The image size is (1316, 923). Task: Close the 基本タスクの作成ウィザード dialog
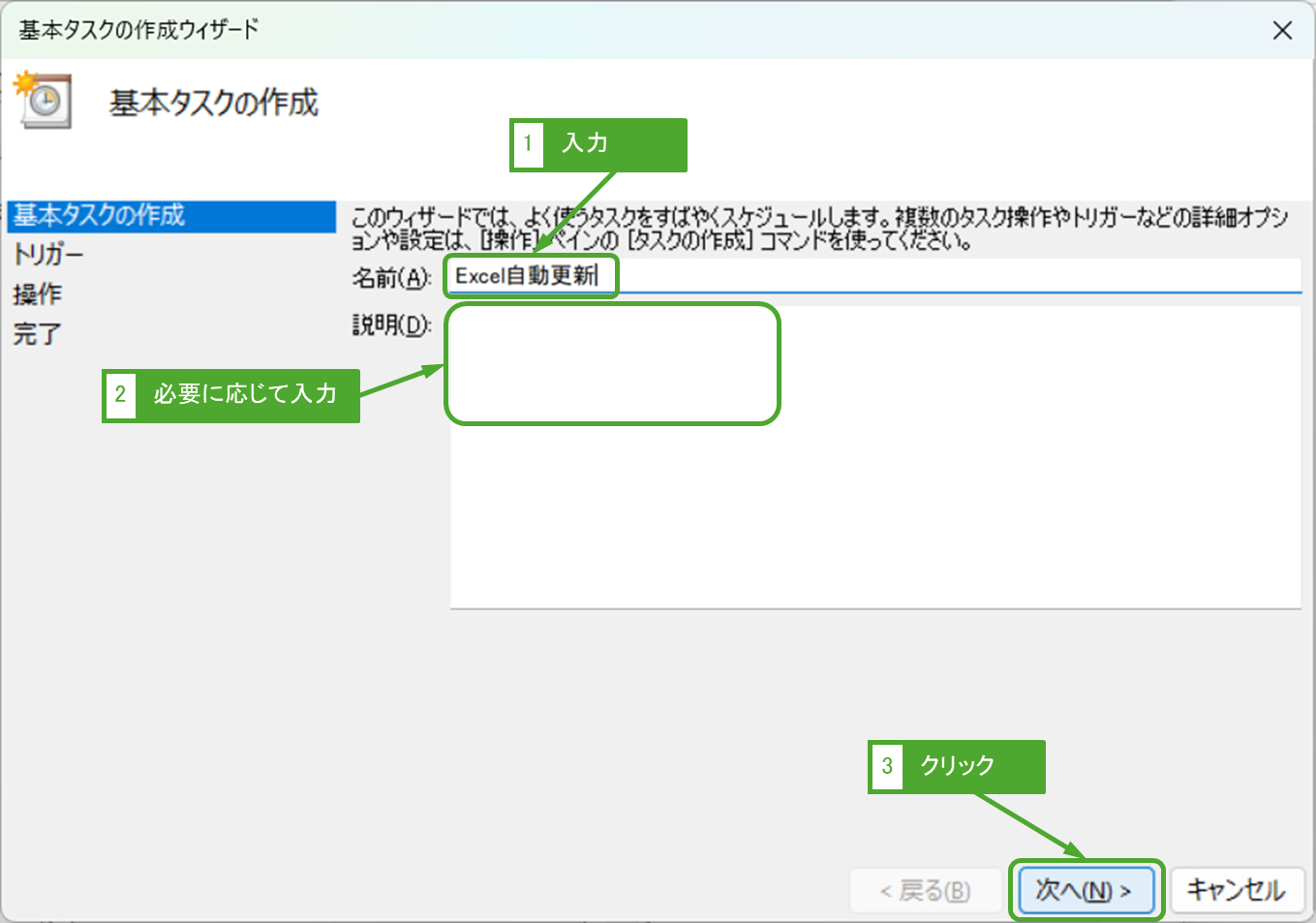tap(1282, 30)
